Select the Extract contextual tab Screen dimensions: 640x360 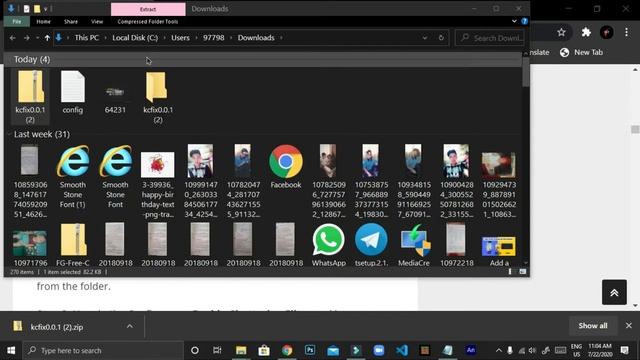(x=148, y=9)
